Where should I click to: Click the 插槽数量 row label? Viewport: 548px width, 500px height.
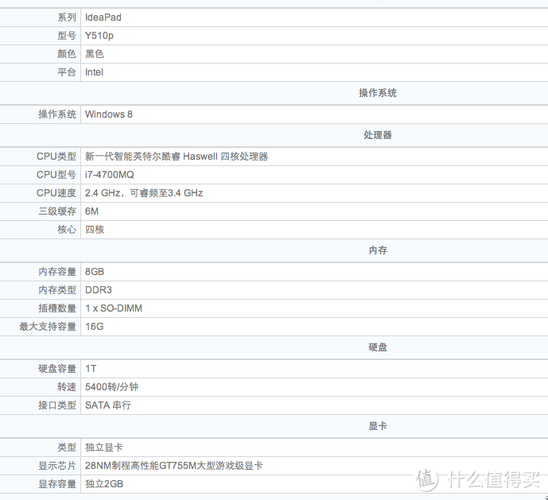pyautogui.click(x=57, y=308)
